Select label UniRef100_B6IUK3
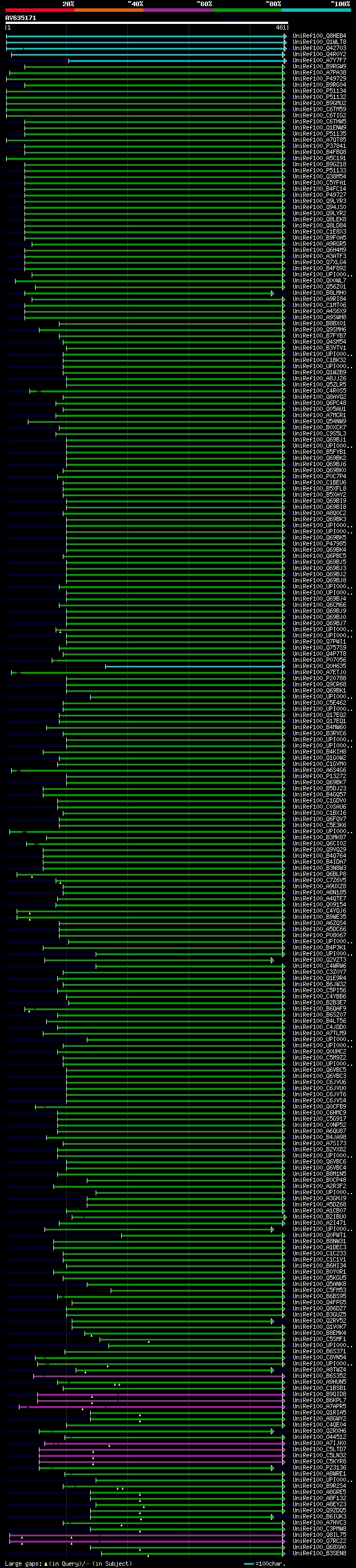356x1568 pixels. click(319, 1517)
